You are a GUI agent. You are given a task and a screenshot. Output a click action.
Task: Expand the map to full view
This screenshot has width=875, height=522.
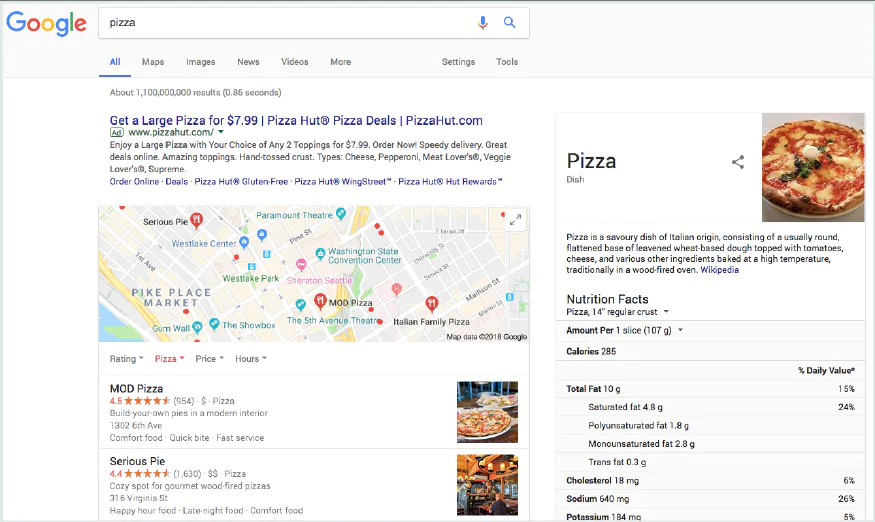pyautogui.click(x=515, y=220)
